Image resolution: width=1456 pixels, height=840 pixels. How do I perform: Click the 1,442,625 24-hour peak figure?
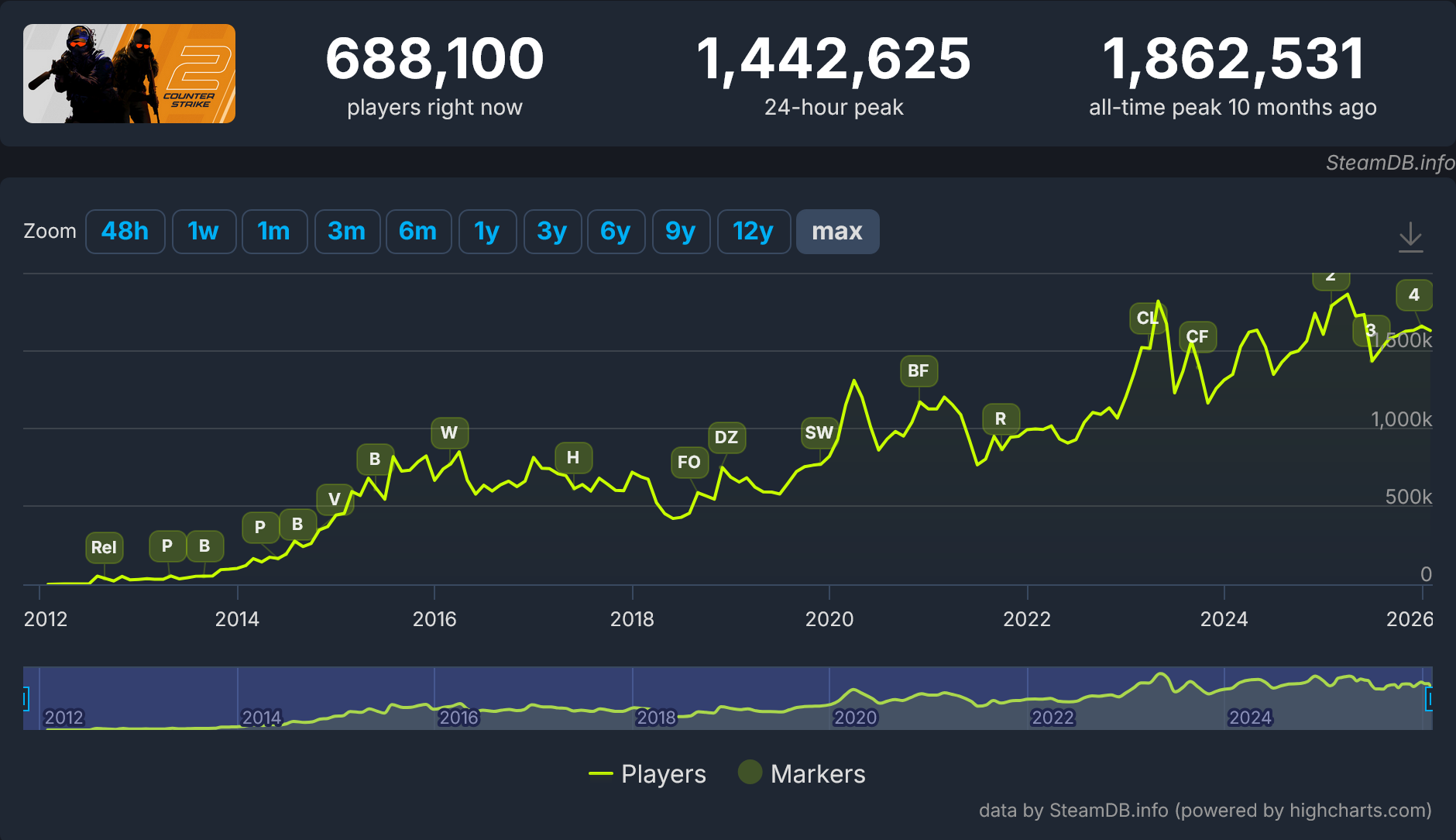[x=833, y=58]
